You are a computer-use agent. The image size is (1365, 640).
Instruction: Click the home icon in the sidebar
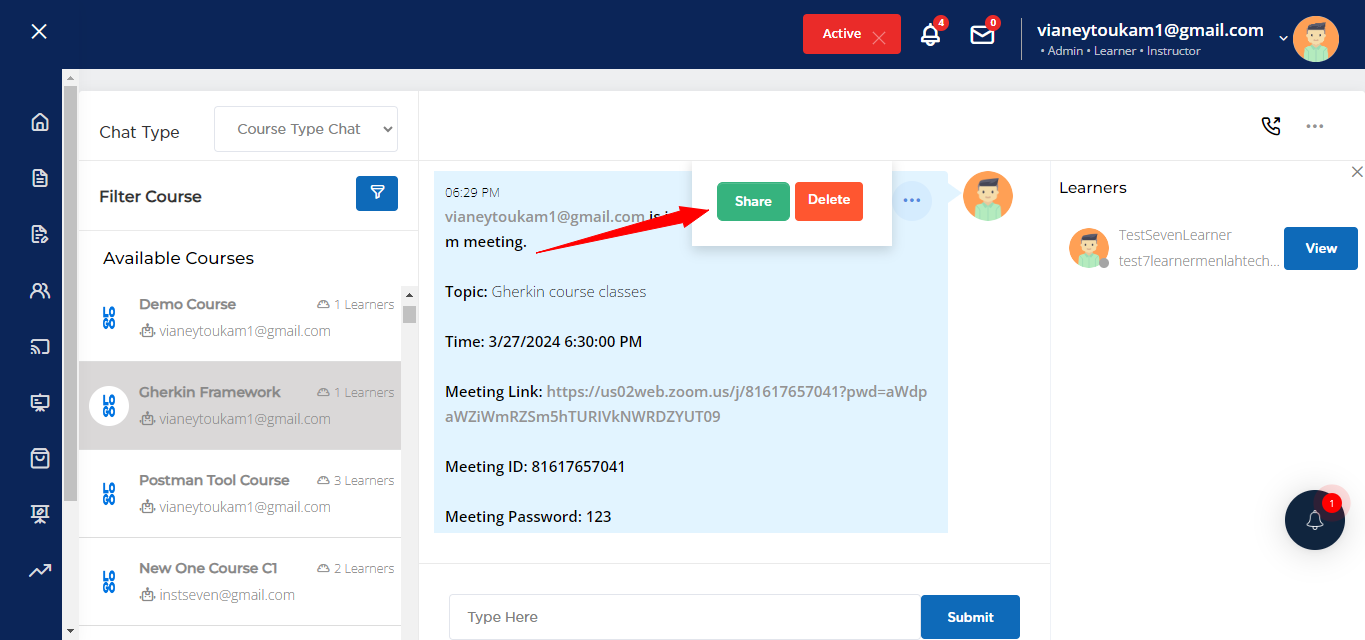coord(40,122)
